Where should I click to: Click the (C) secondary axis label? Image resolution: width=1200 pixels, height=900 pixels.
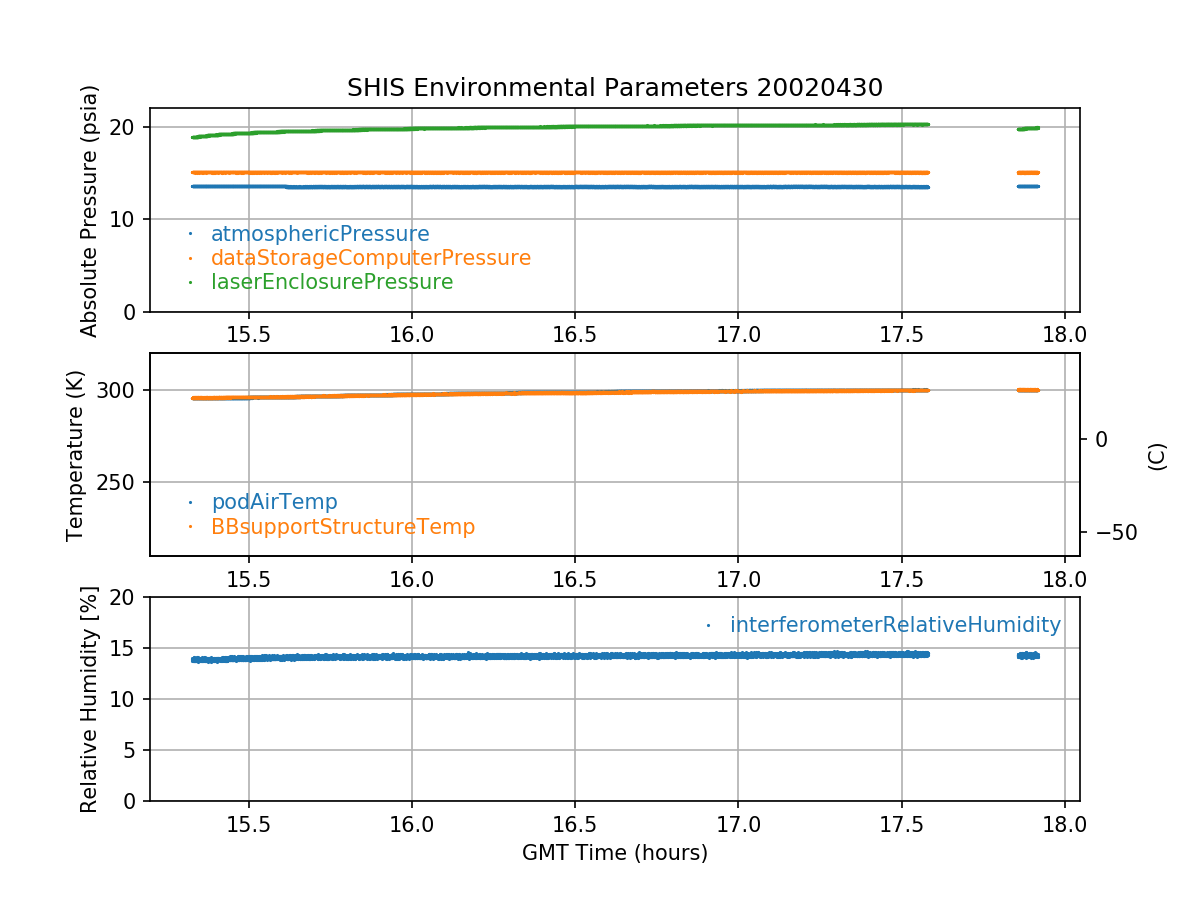tap(1157, 456)
